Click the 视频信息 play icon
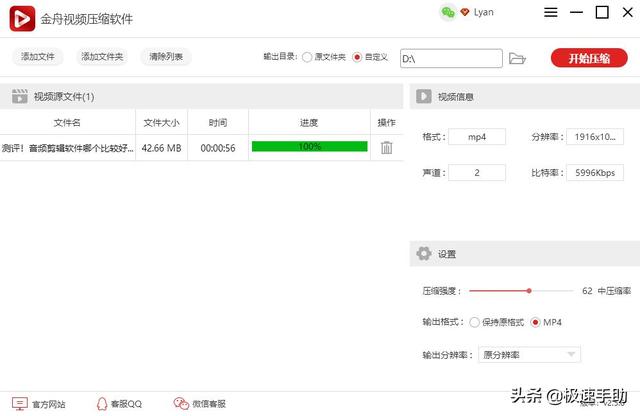Screen dimensions: 640x416 pos(424,96)
